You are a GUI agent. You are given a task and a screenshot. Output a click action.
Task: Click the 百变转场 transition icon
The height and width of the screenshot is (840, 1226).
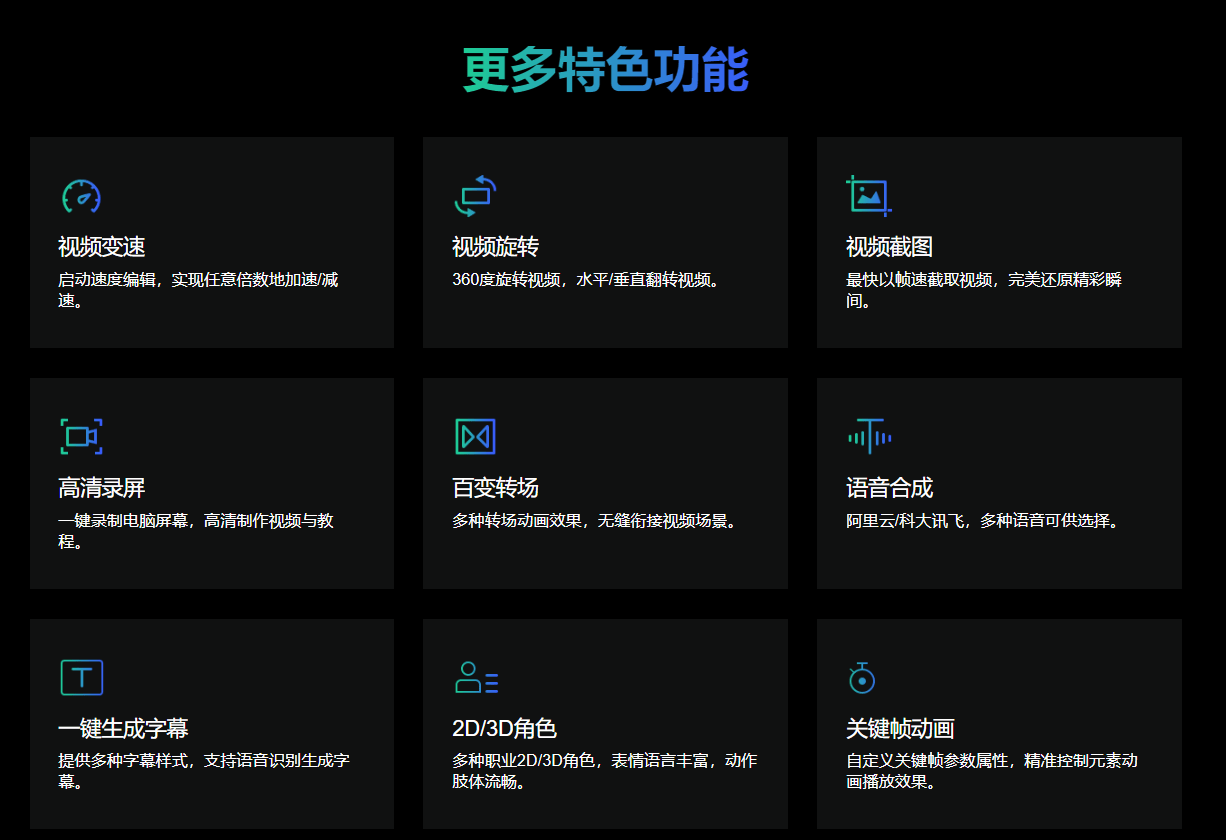point(475,437)
